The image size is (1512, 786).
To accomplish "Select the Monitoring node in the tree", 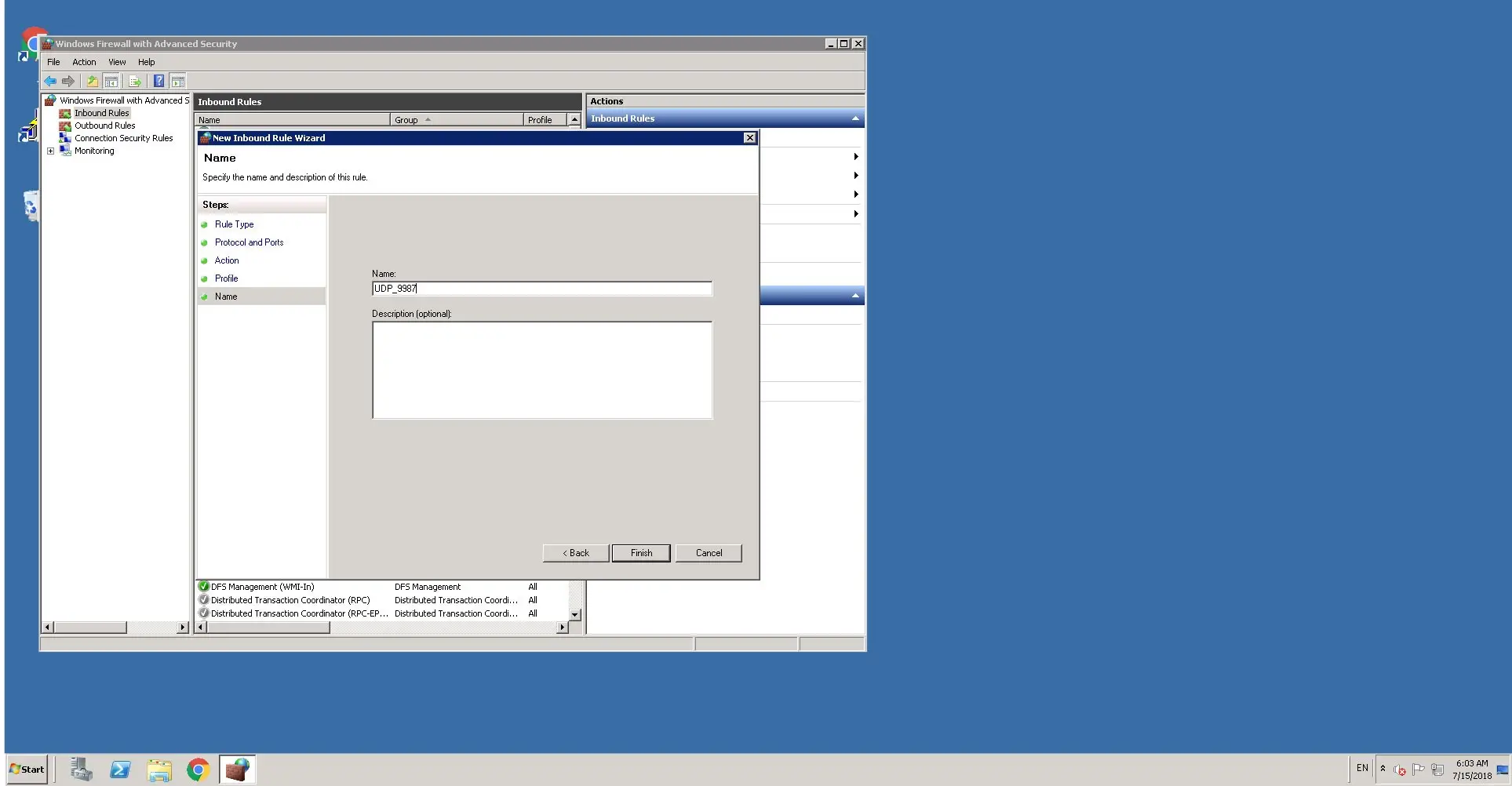I will pos(94,151).
